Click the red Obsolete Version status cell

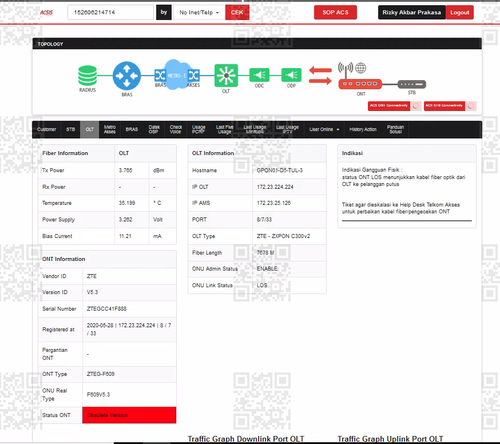tap(129, 415)
